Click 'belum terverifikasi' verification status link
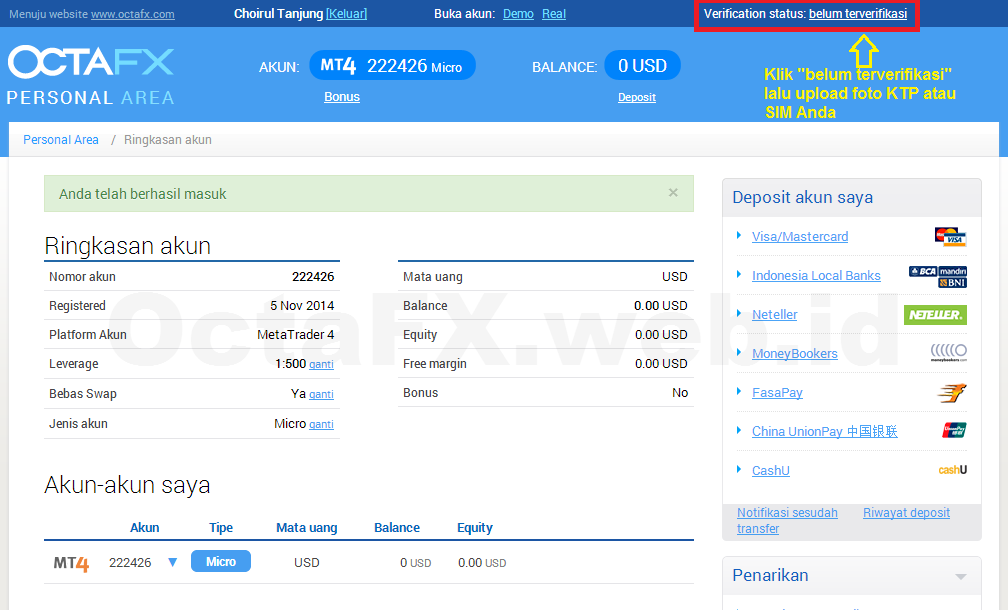 (858, 13)
